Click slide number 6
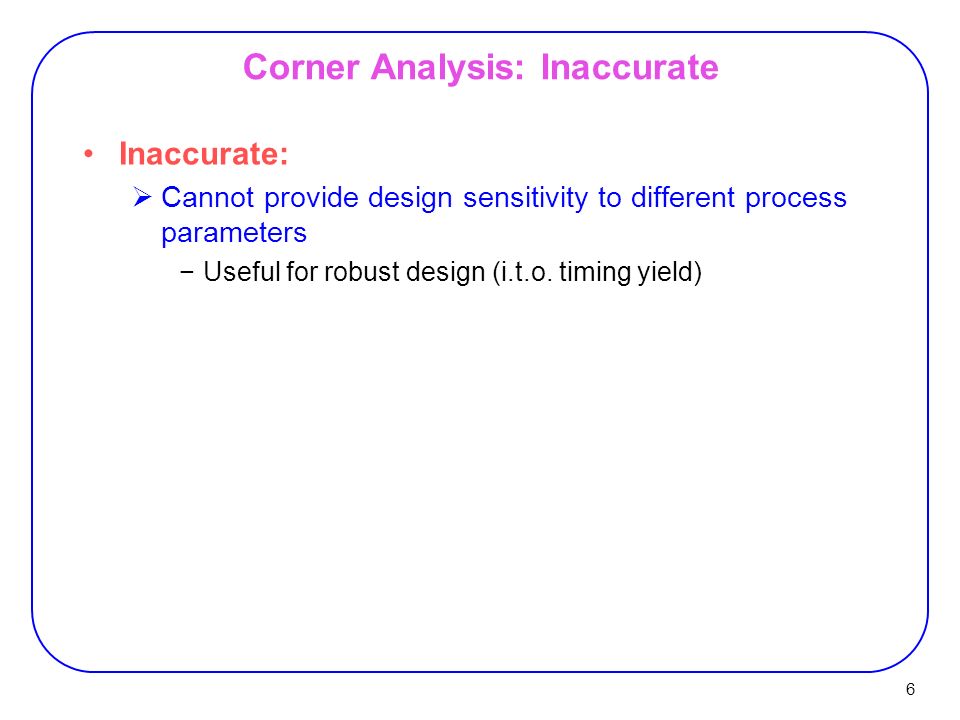 pos(910,689)
